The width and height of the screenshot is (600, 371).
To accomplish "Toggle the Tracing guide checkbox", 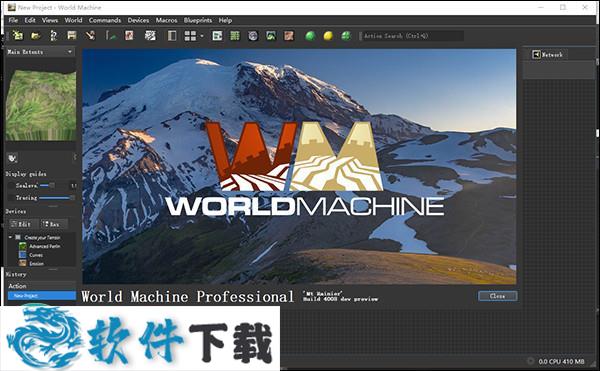I will (x=11, y=198).
